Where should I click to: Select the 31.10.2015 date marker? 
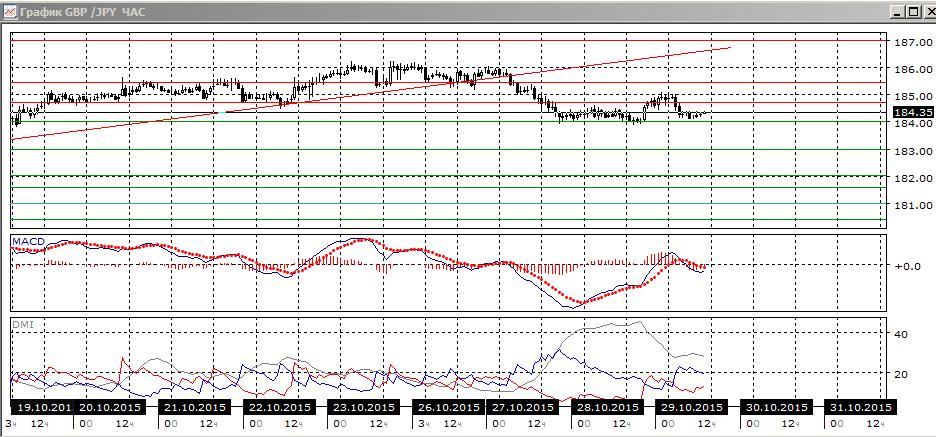861,408
